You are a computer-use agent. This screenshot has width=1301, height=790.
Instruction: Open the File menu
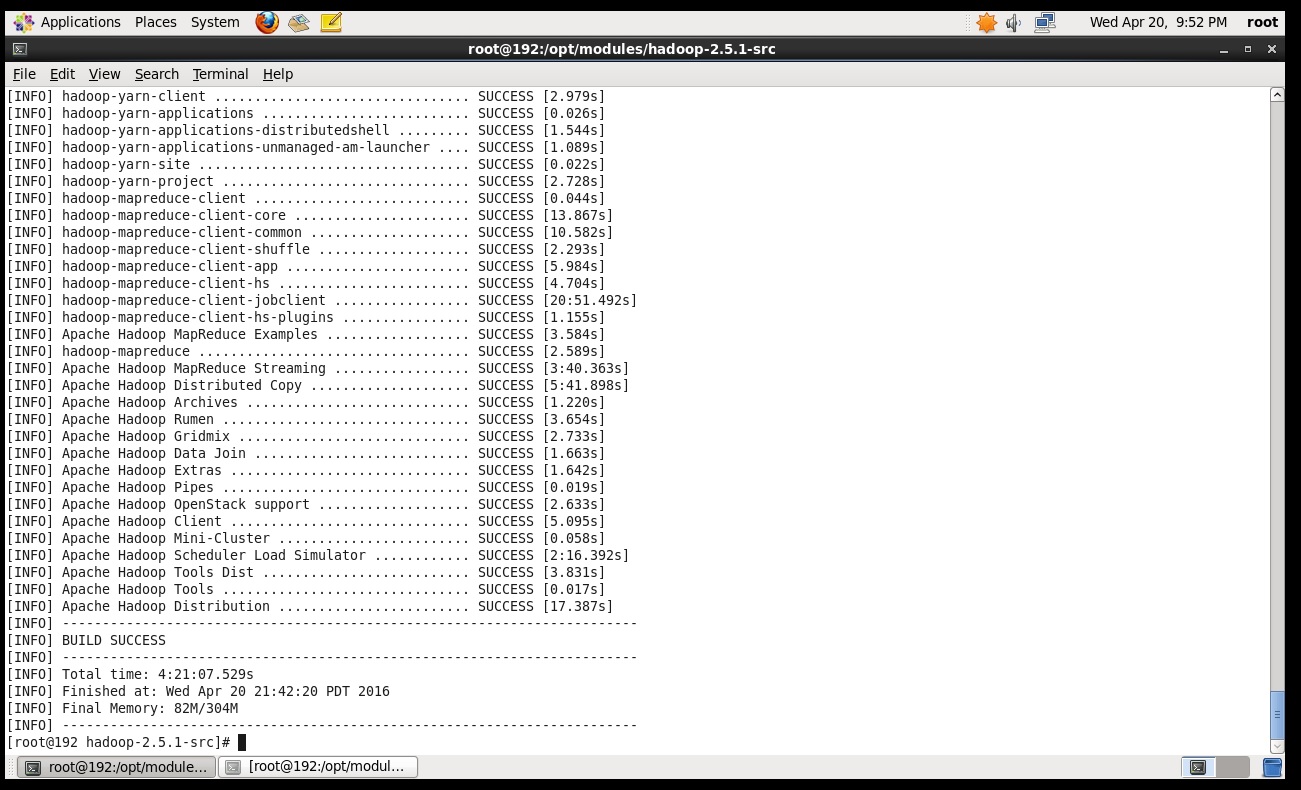(24, 74)
